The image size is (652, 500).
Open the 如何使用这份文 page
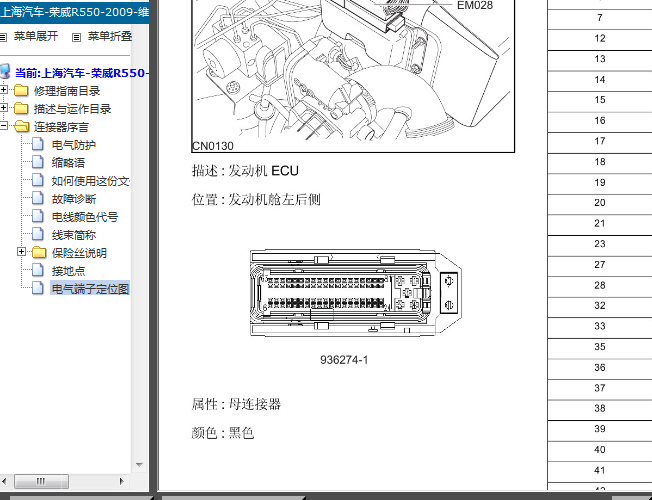[91, 181]
